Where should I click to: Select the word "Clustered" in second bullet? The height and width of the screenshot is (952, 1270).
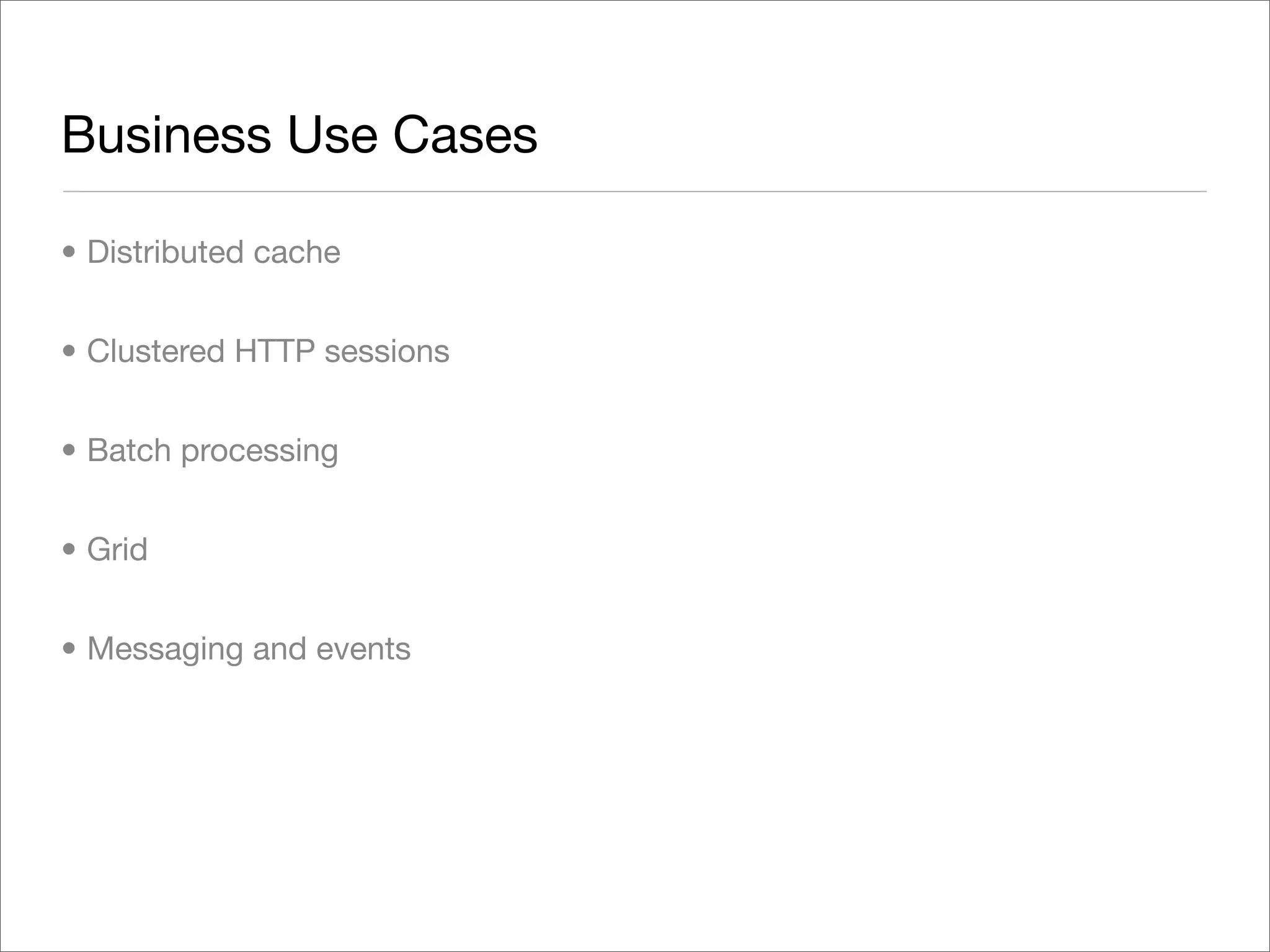(156, 351)
